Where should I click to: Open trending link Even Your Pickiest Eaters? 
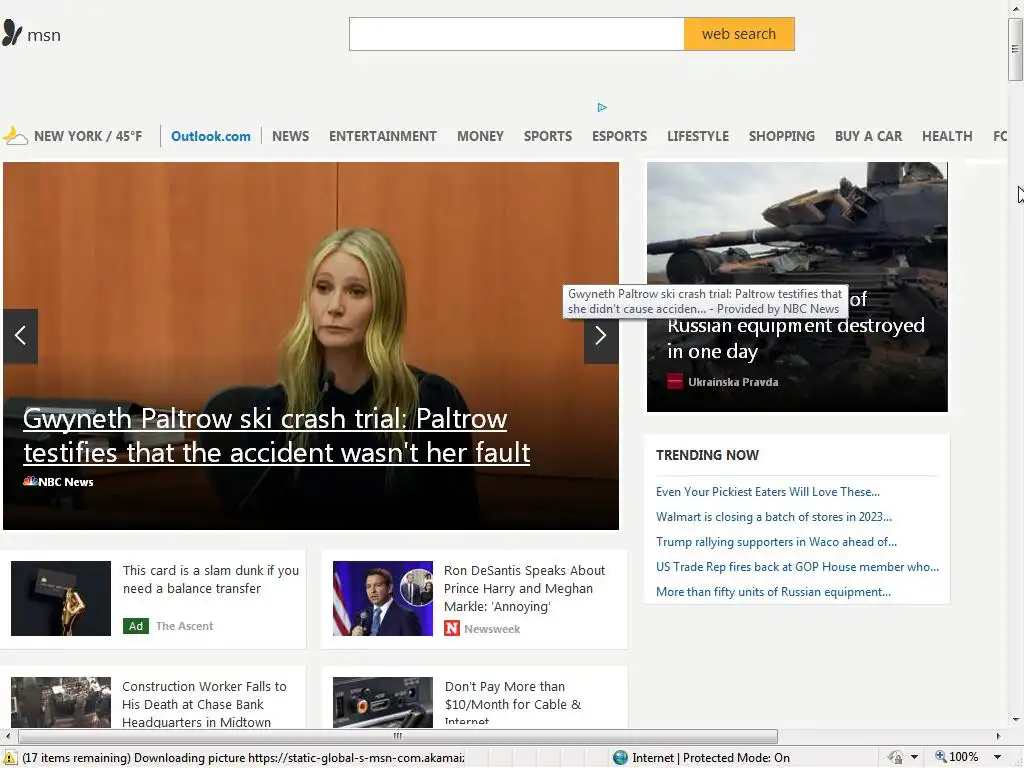pyautogui.click(x=767, y=492)
